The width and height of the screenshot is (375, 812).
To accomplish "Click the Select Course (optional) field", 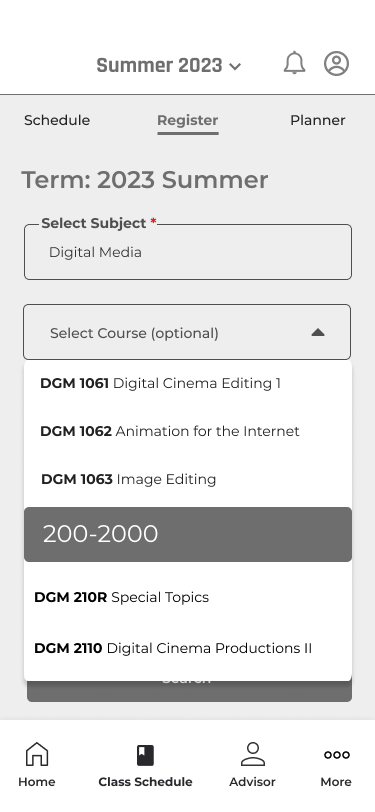I will point(187,332).
